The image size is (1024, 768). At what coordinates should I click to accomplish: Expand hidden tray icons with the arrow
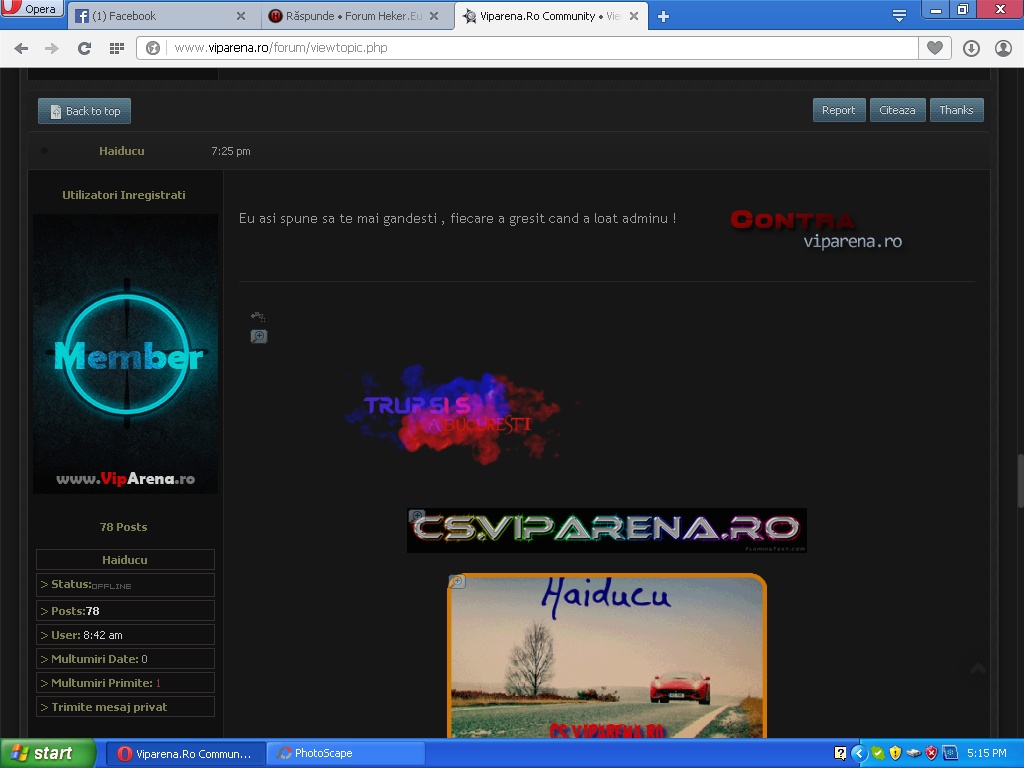(x=859, y=753)
